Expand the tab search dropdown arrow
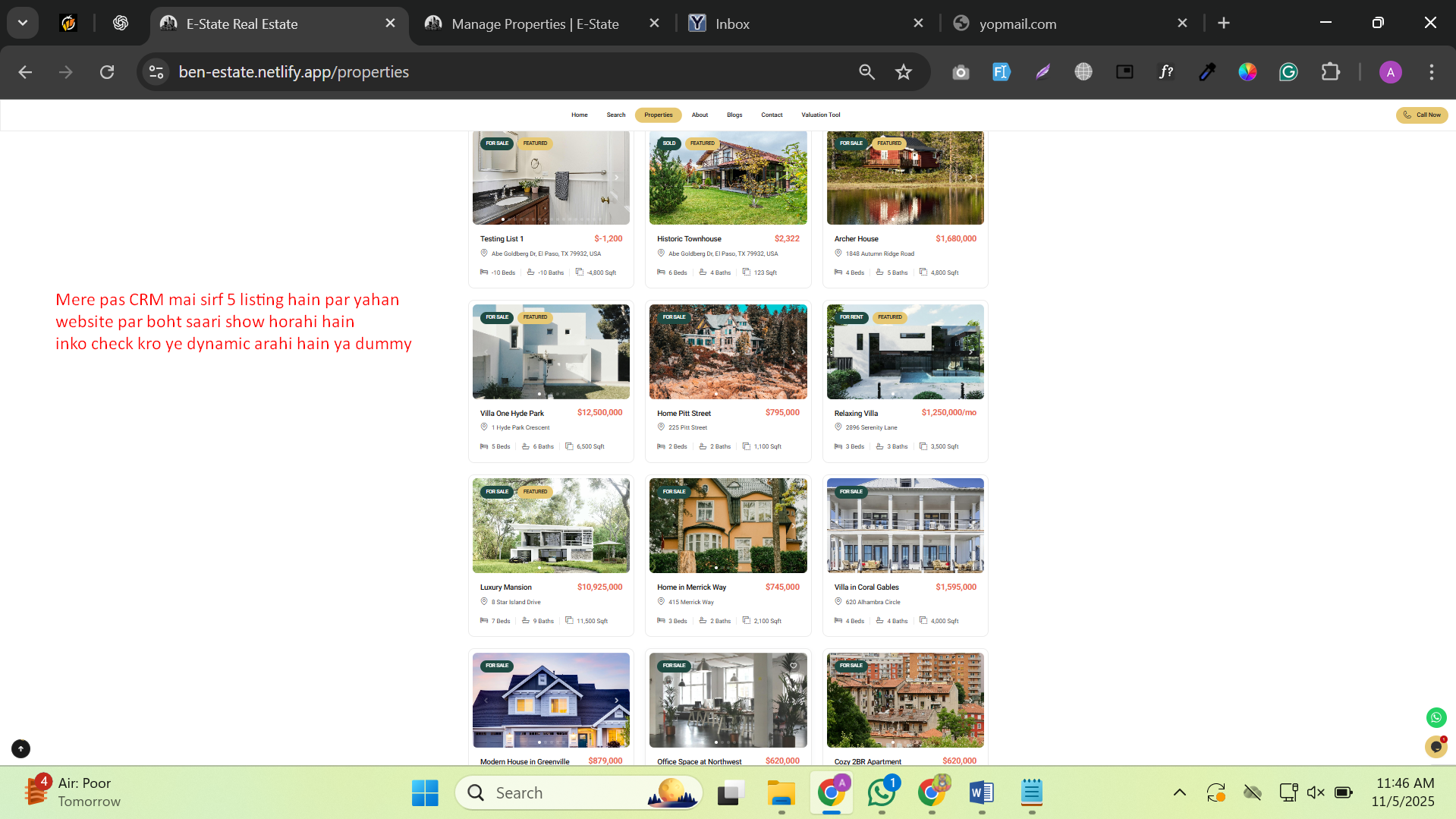1456x819 pixels. pyautogui.click(x=23, y=23)
